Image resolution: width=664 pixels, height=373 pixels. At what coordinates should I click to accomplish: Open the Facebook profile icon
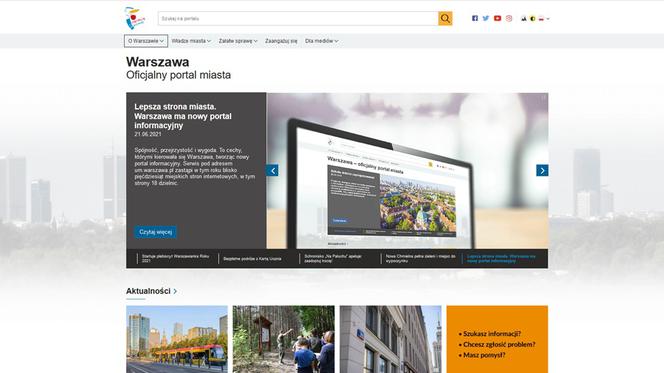point(475,19)
